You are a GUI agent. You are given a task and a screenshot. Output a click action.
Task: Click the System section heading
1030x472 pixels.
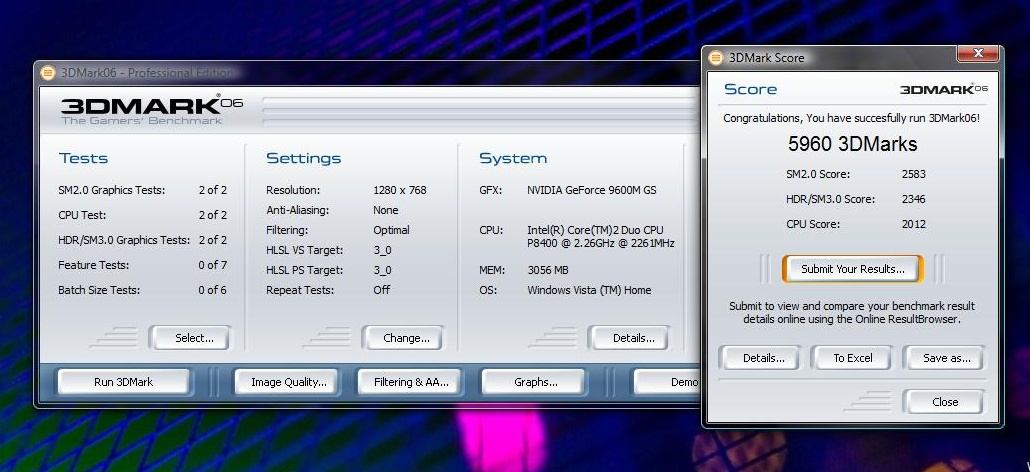[513, 158]
